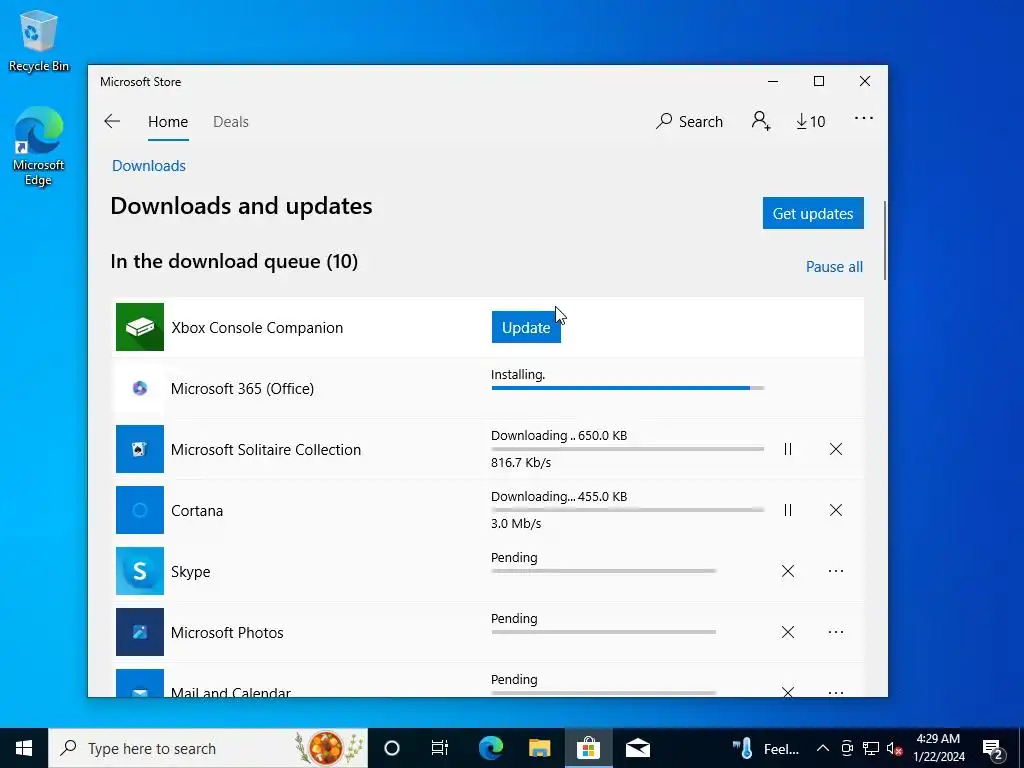Viewport: 1024px width, 768px height.
Task: Open more options for Skype
Action: 836,571
